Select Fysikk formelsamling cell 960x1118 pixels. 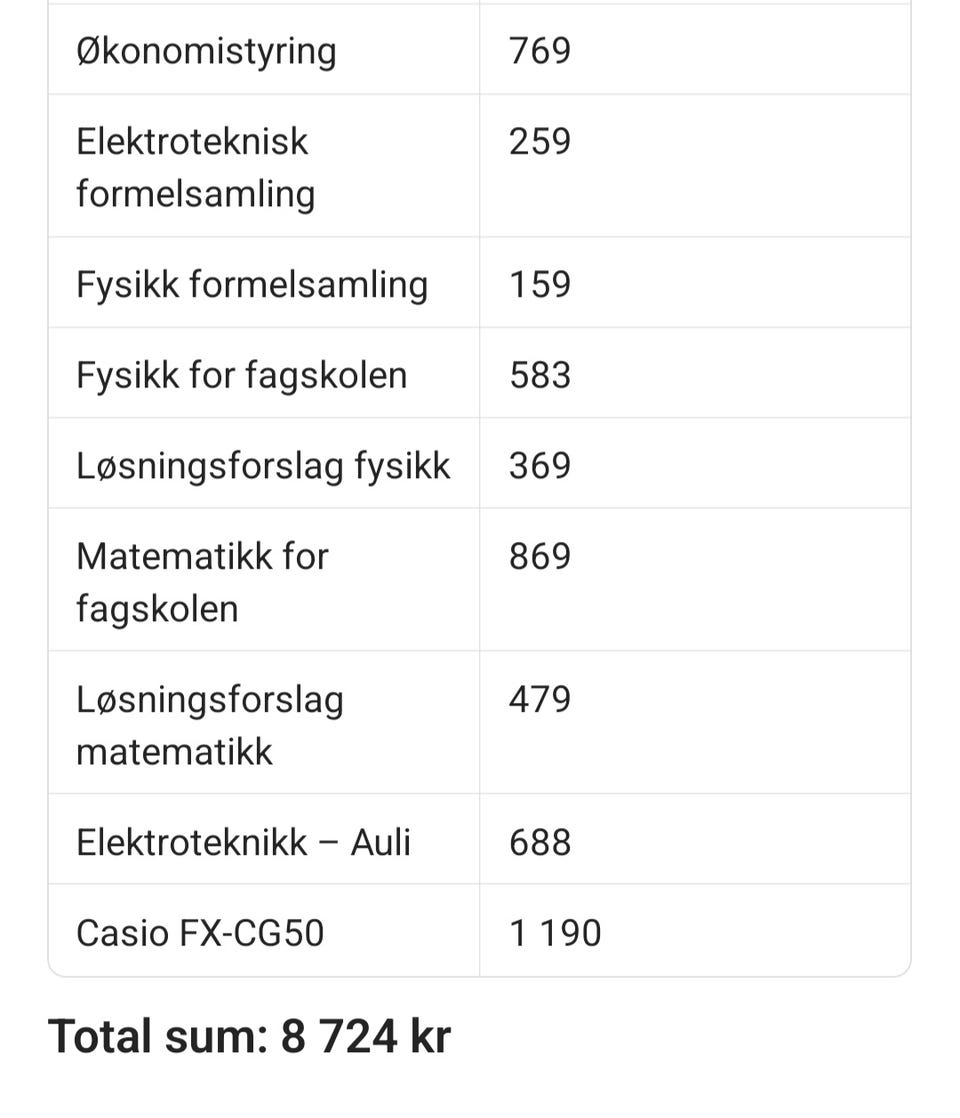pos(263,282)
